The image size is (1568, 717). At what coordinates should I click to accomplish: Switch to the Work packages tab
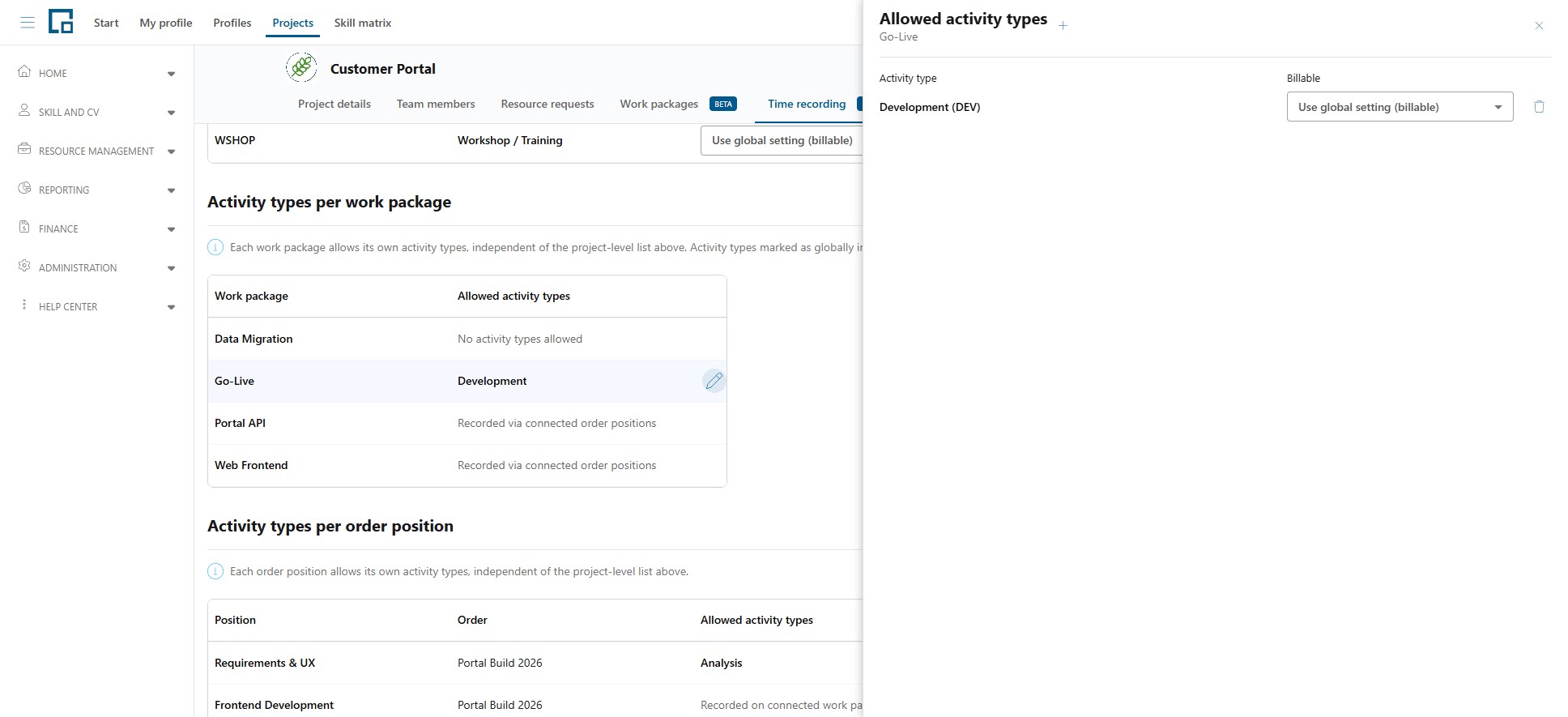pyautogui.click(x=659, y=104)
